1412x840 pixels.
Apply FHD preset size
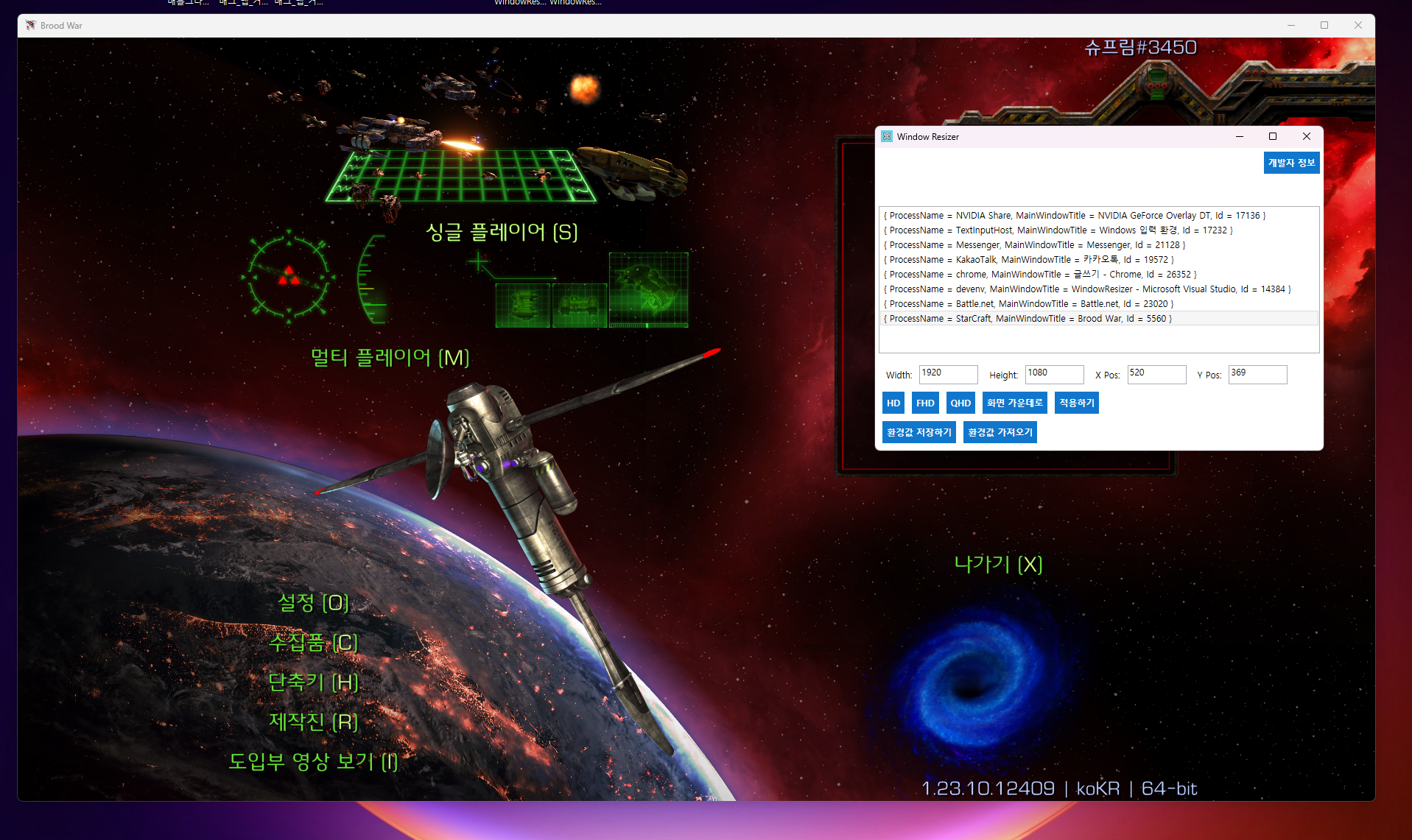click(x=925, y=403)
